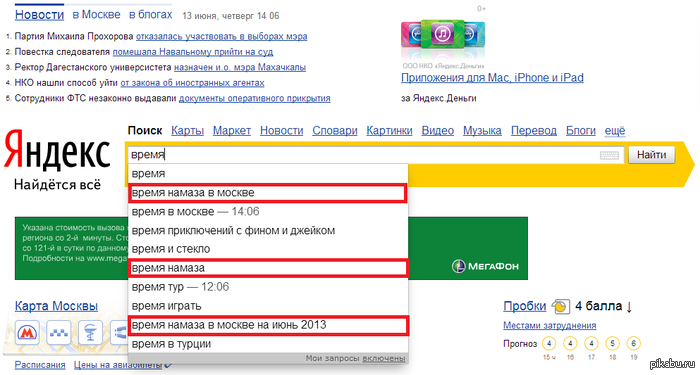The image size is (700, 375).
Task: Expand more services via ещё
Action: point(615,131)
